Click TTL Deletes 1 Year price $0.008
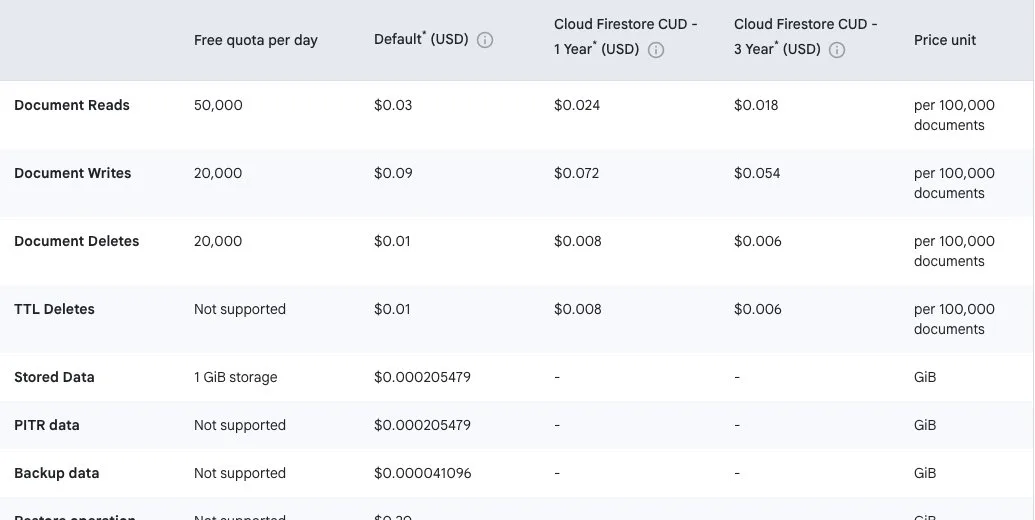 578,309
